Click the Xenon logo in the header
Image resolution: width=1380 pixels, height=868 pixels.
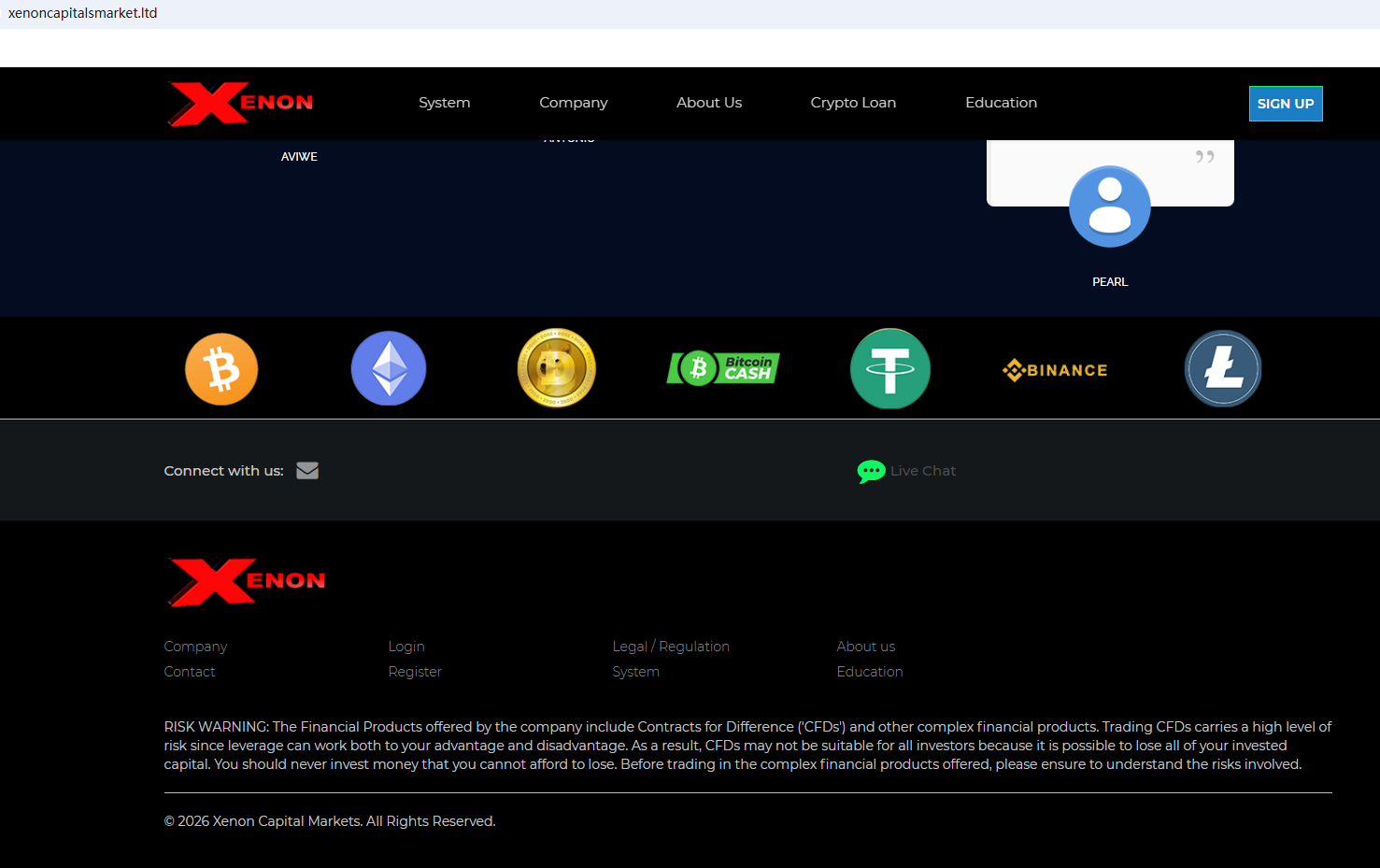pos(240,104)
